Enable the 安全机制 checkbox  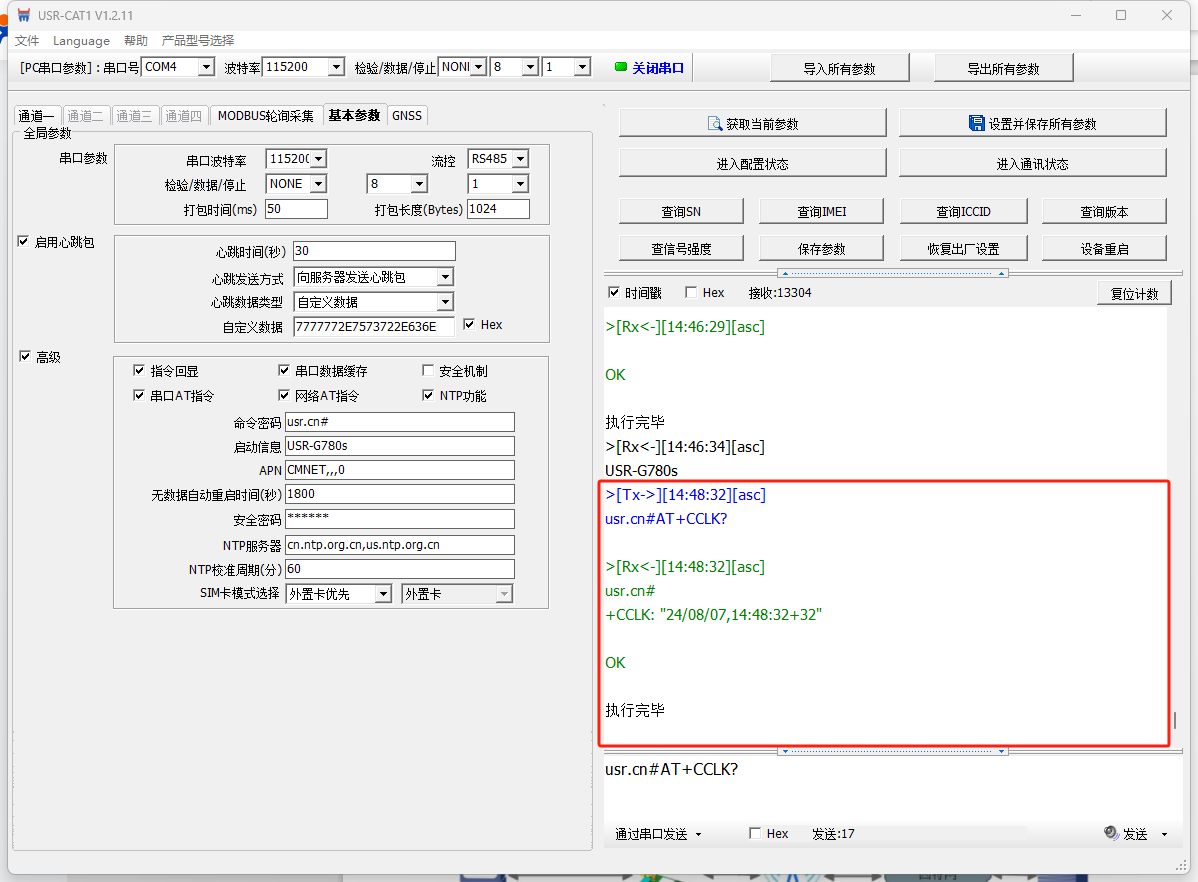coord(428,371)
